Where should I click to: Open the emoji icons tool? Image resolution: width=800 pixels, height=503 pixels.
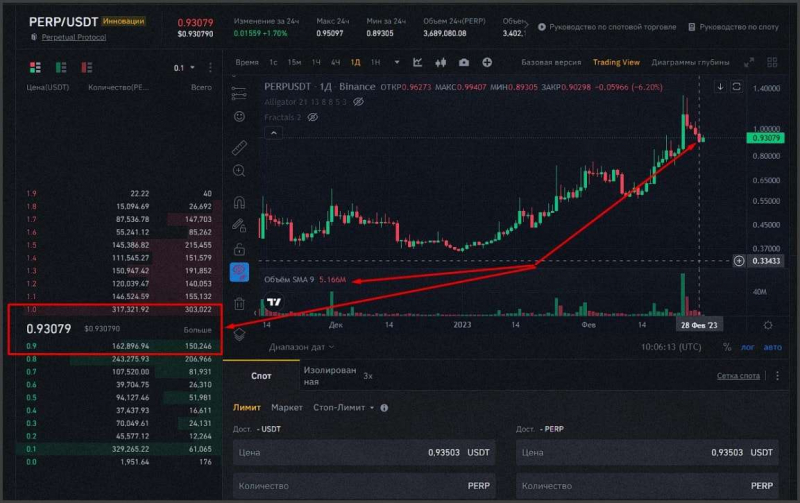239,117
